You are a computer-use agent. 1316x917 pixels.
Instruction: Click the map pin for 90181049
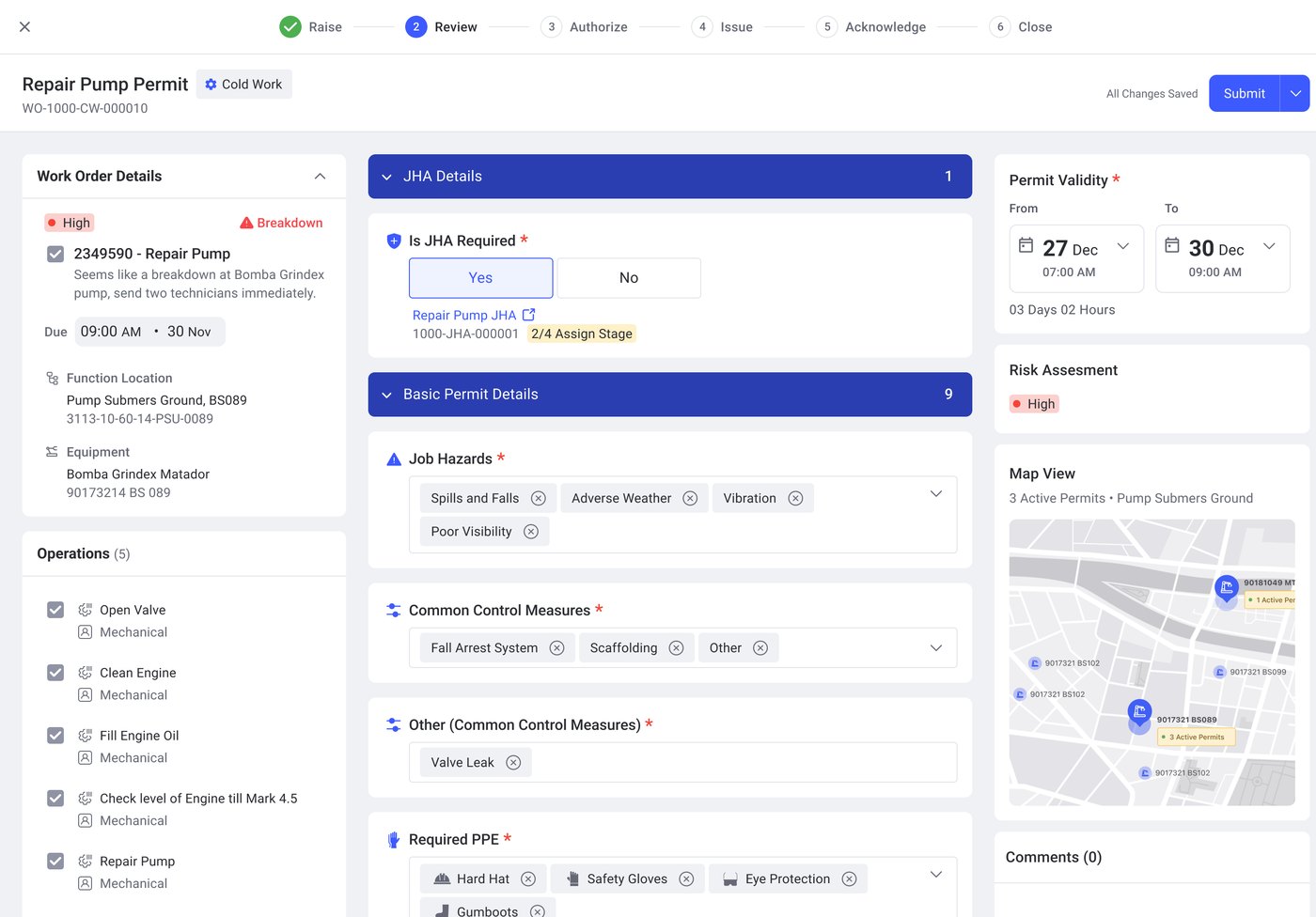1227,589
